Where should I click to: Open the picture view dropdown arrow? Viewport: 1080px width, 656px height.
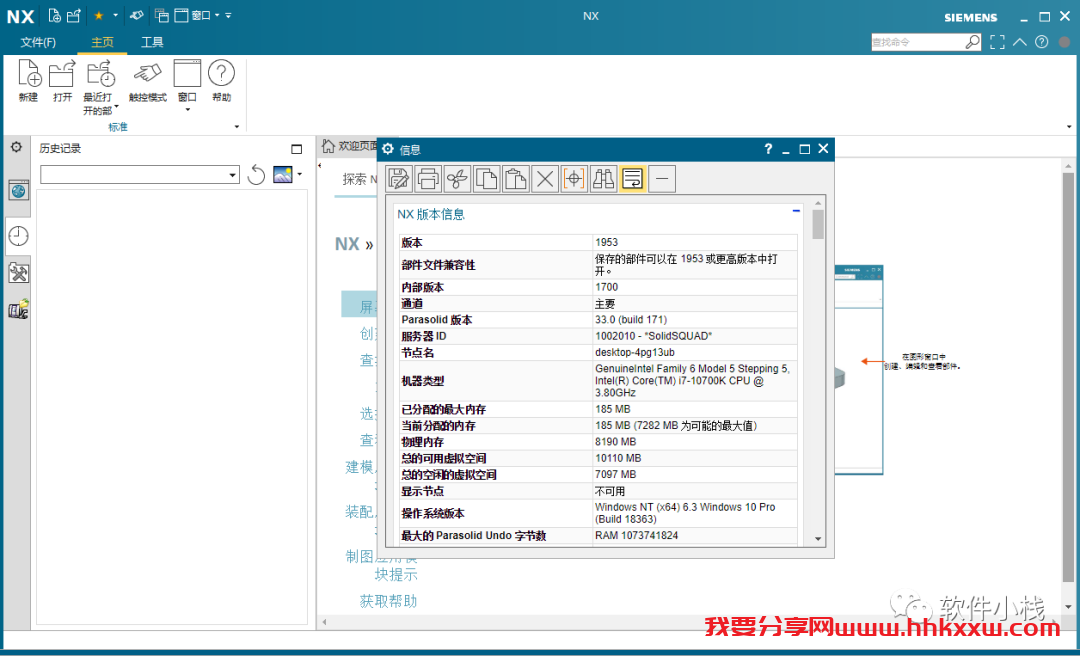tap(300, 175)
